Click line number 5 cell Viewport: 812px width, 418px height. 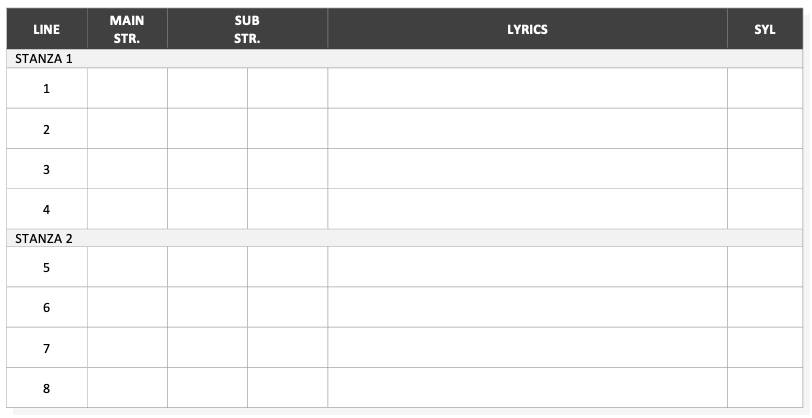pos(47,267)
